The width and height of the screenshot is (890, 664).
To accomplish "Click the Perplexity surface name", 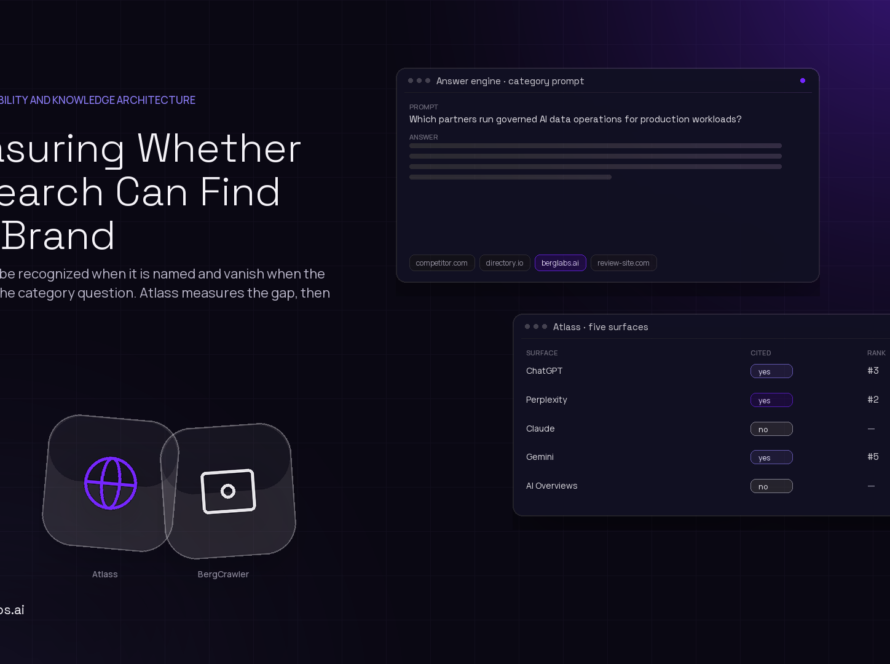I will [546, 400].
